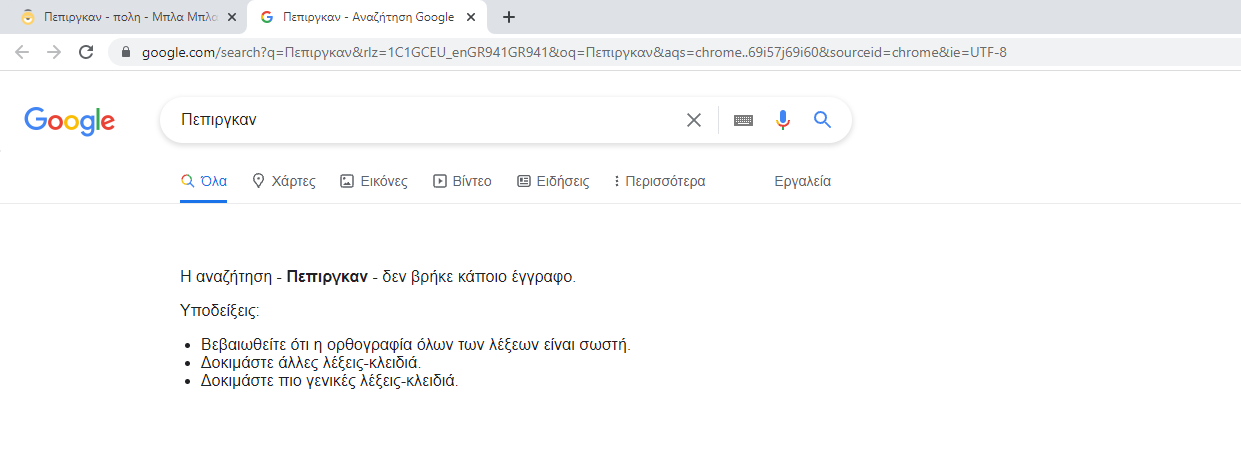The image size is (1241, 457).
Task: Go back with browser back arrow
Action: click(22, 52)
